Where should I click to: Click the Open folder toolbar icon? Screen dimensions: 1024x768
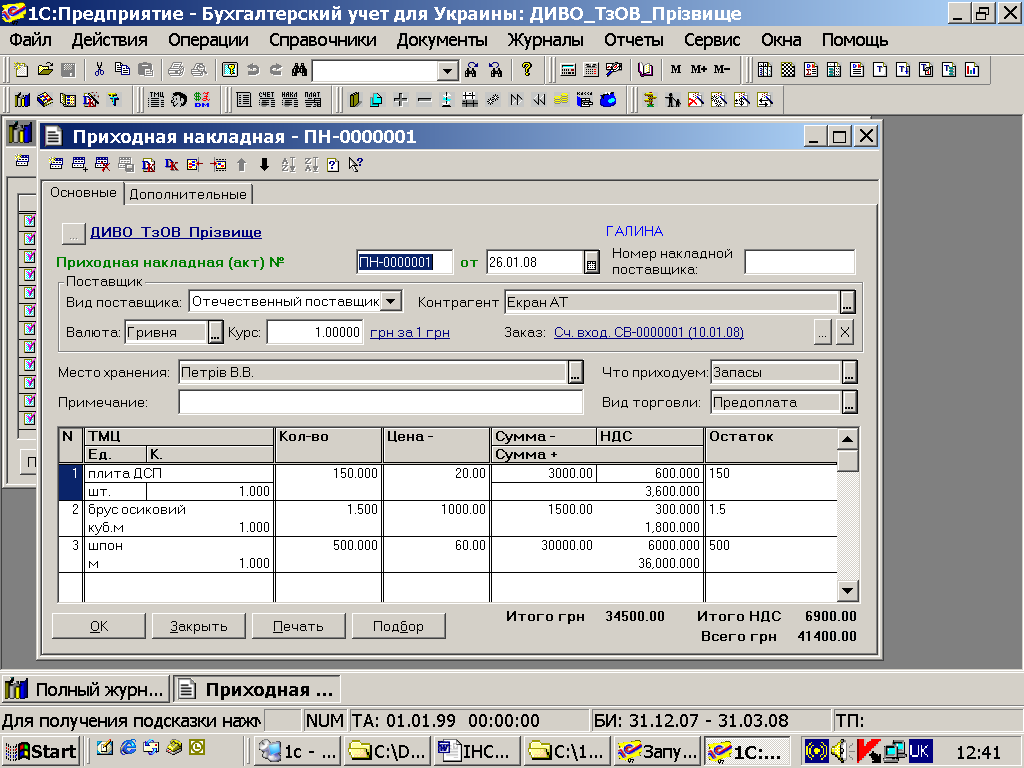(x=45, y=69)
